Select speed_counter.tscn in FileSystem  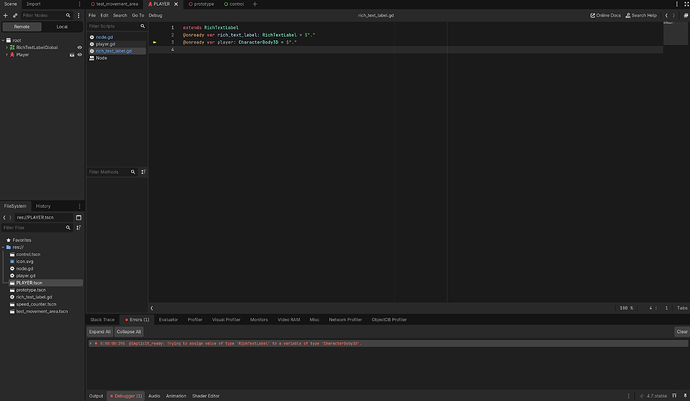click(36, 304)
